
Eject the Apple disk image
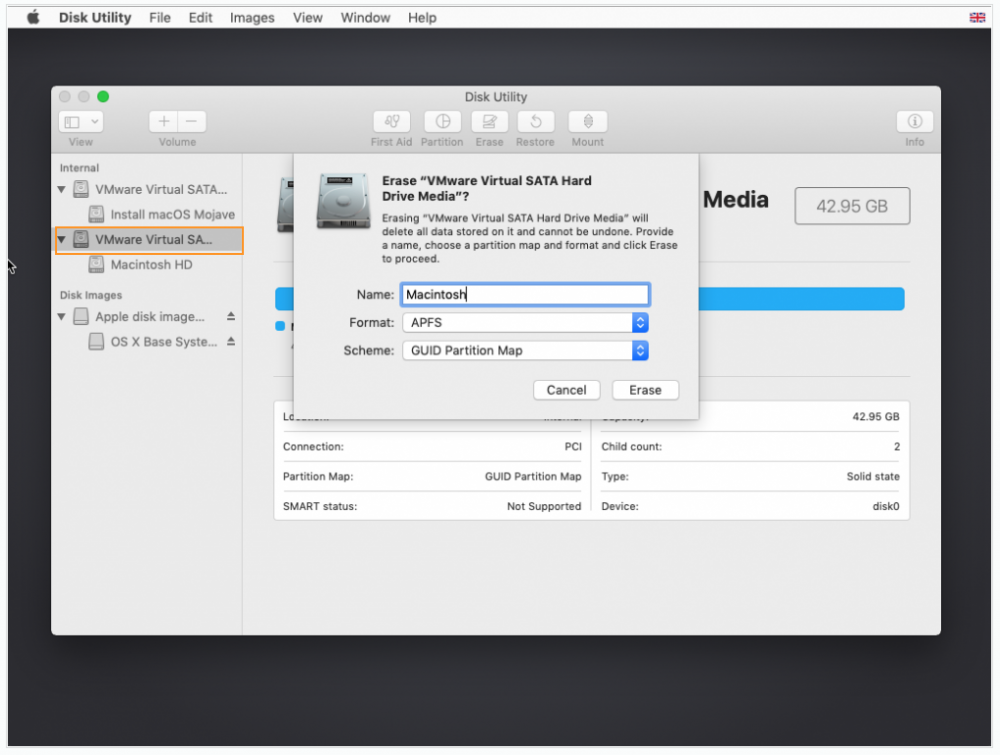point(231,316)
